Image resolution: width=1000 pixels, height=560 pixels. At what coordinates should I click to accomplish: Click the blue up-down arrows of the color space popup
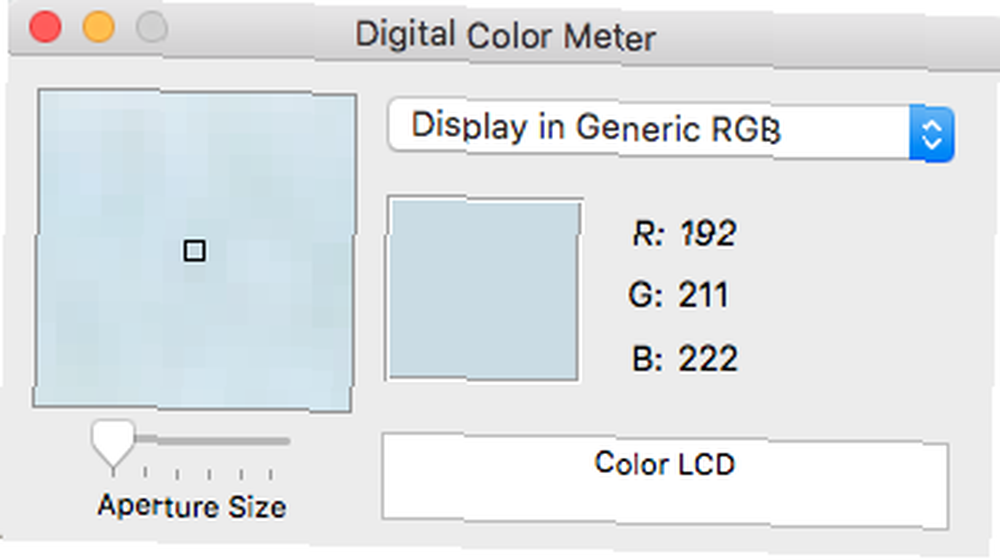[x=932, y=135]
